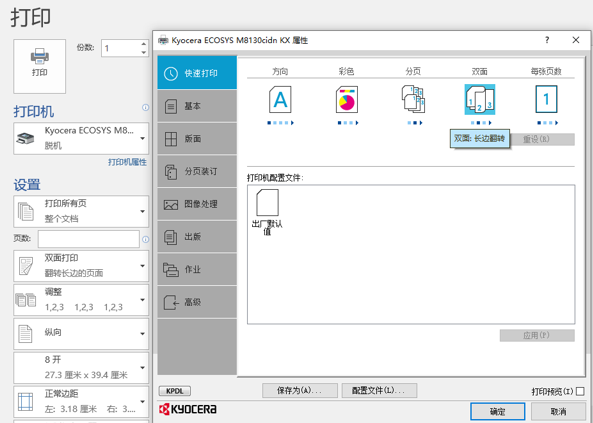Open the 调整 collation dropdown
Viewport: 593px width, 423px height.
(81, 300)
